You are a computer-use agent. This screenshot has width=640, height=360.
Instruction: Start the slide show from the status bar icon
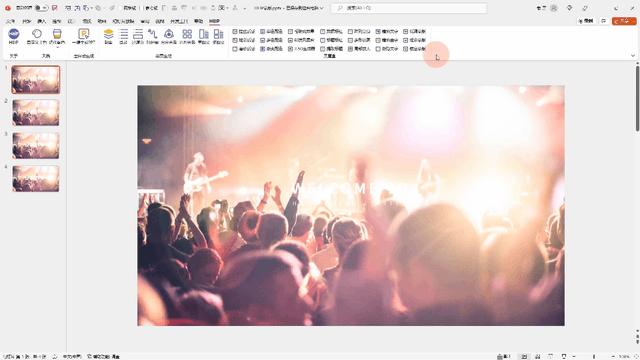click(x=564, y=356)
